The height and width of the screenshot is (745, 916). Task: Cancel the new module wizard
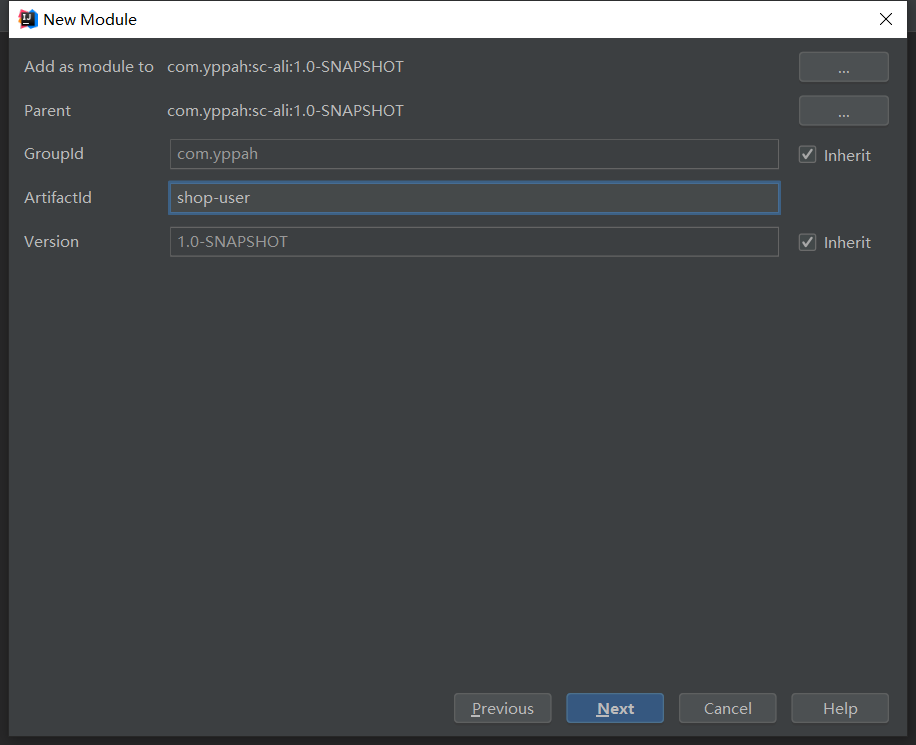[x=727, y=708]
